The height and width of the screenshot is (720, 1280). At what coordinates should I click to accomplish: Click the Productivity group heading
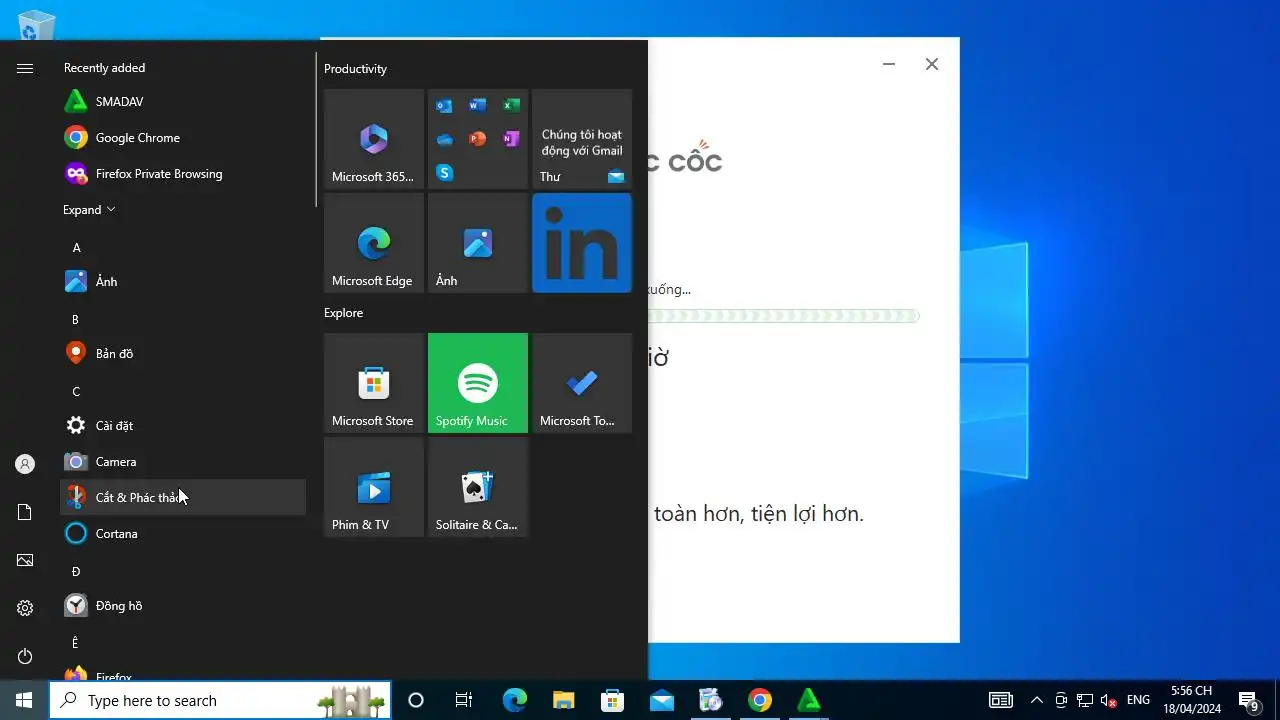(x=355, y=69)
